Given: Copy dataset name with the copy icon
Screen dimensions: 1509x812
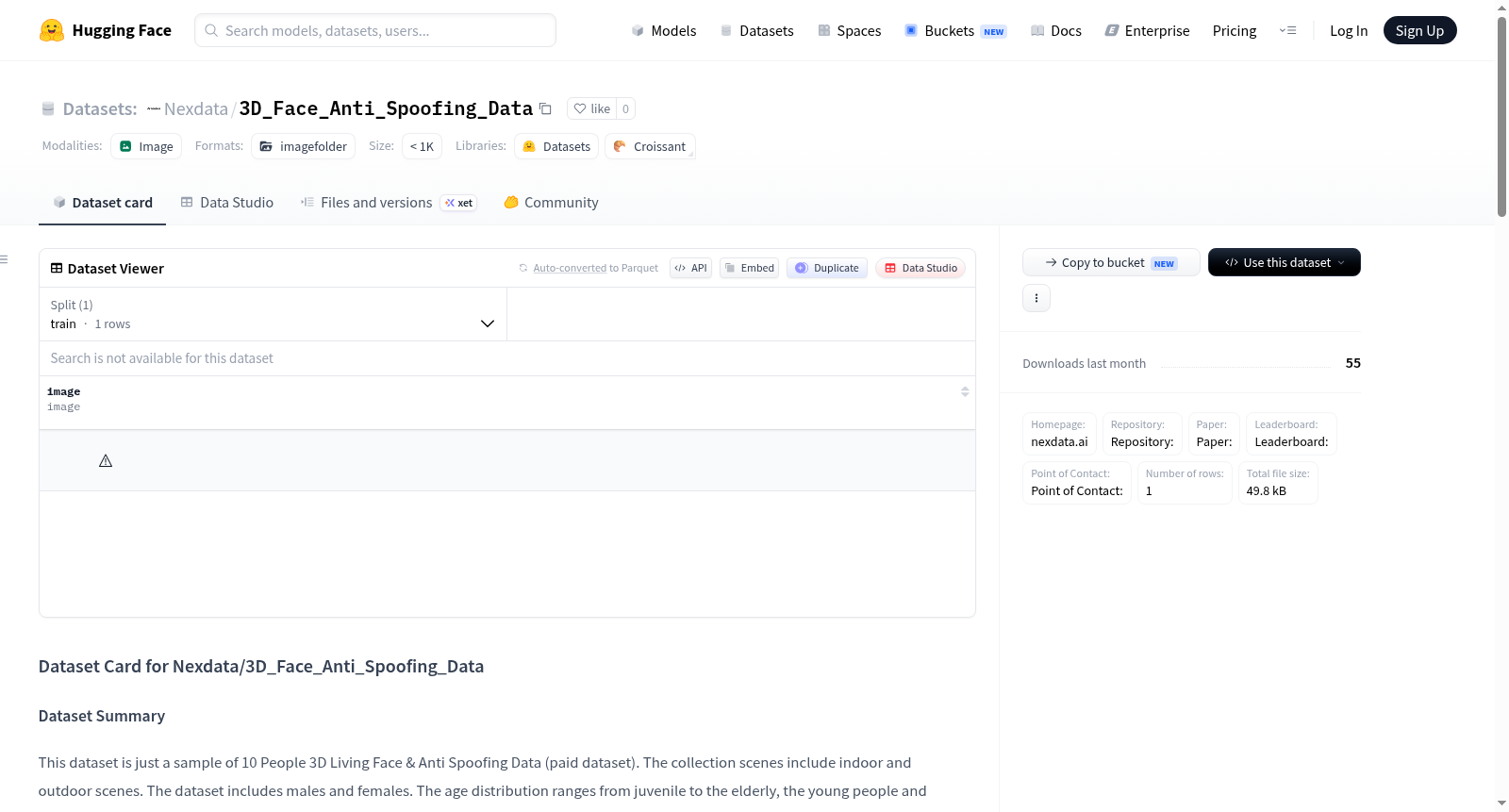Looking at the screenshot, I should [545, 108].
